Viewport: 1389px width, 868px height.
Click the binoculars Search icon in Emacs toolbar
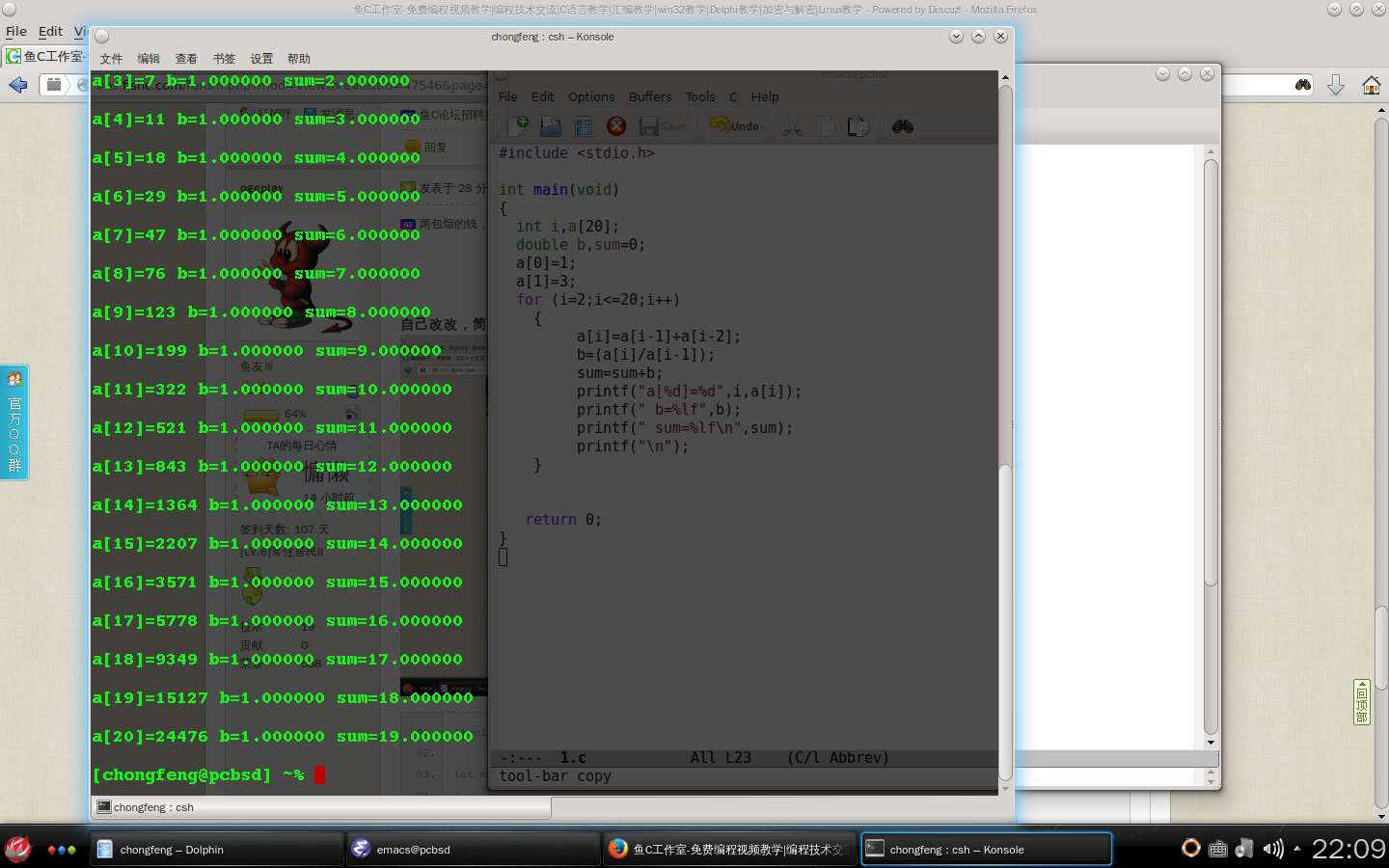pos(903,126)
